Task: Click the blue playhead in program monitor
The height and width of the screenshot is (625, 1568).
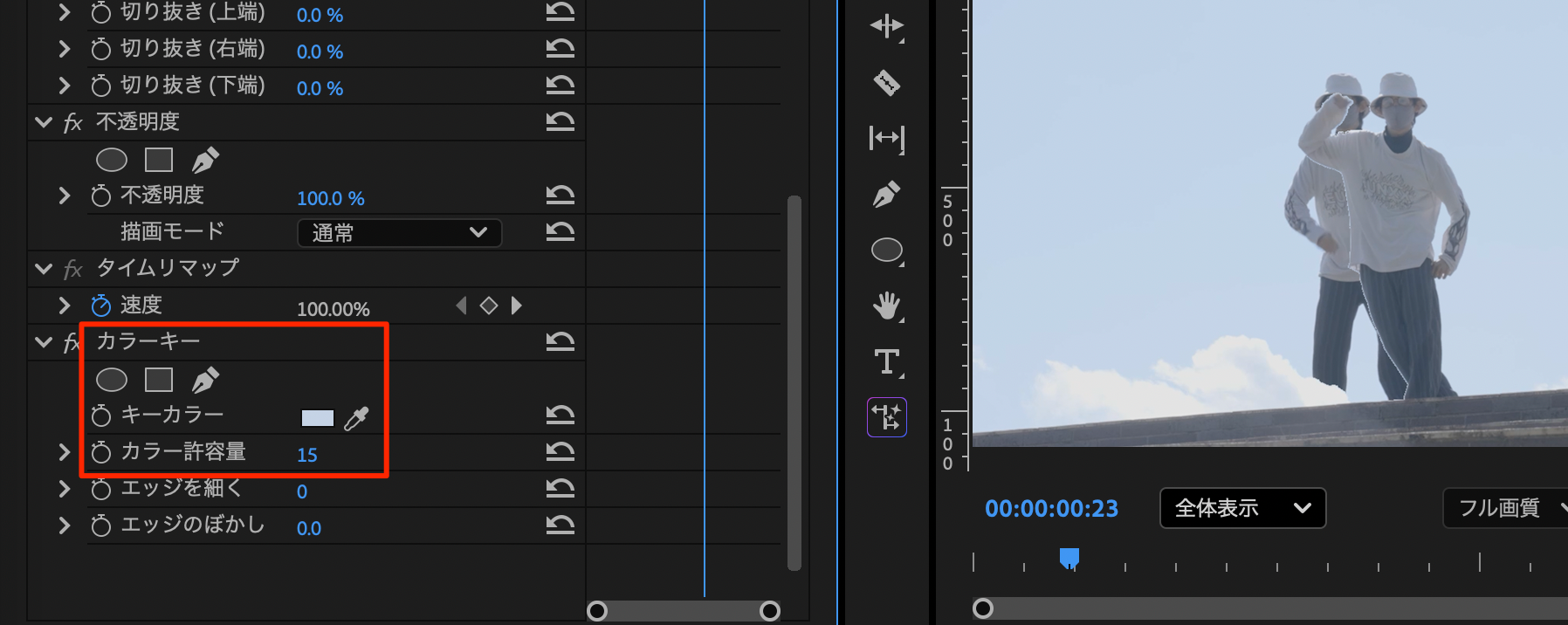Action: tap(1069, 558)
